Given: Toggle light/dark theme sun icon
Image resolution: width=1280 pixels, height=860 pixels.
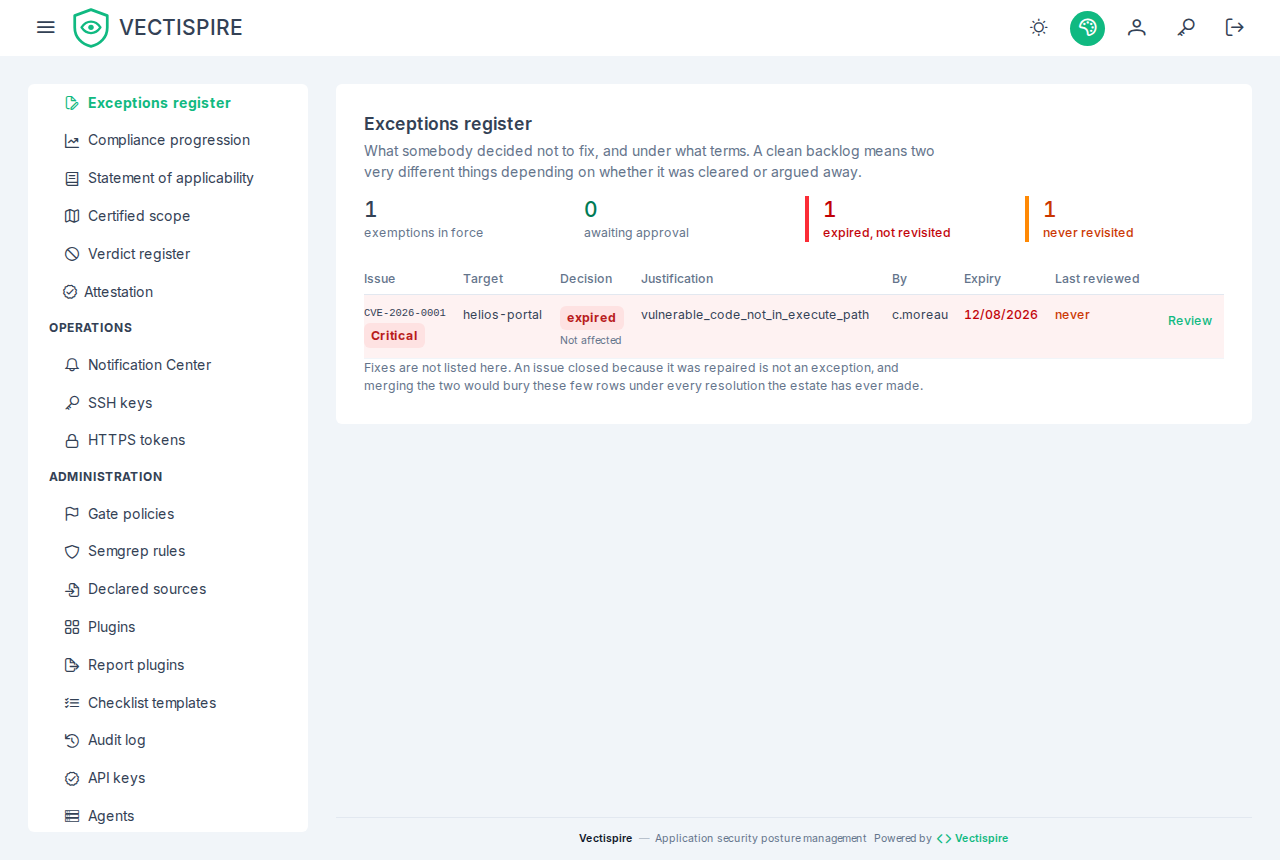Looking at the screenshot, I should coord(1039,27).
